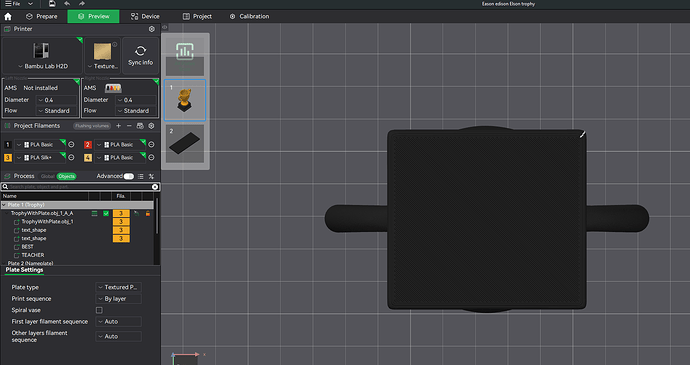Select plate 1 trophy thumbnail

(185, 100)
